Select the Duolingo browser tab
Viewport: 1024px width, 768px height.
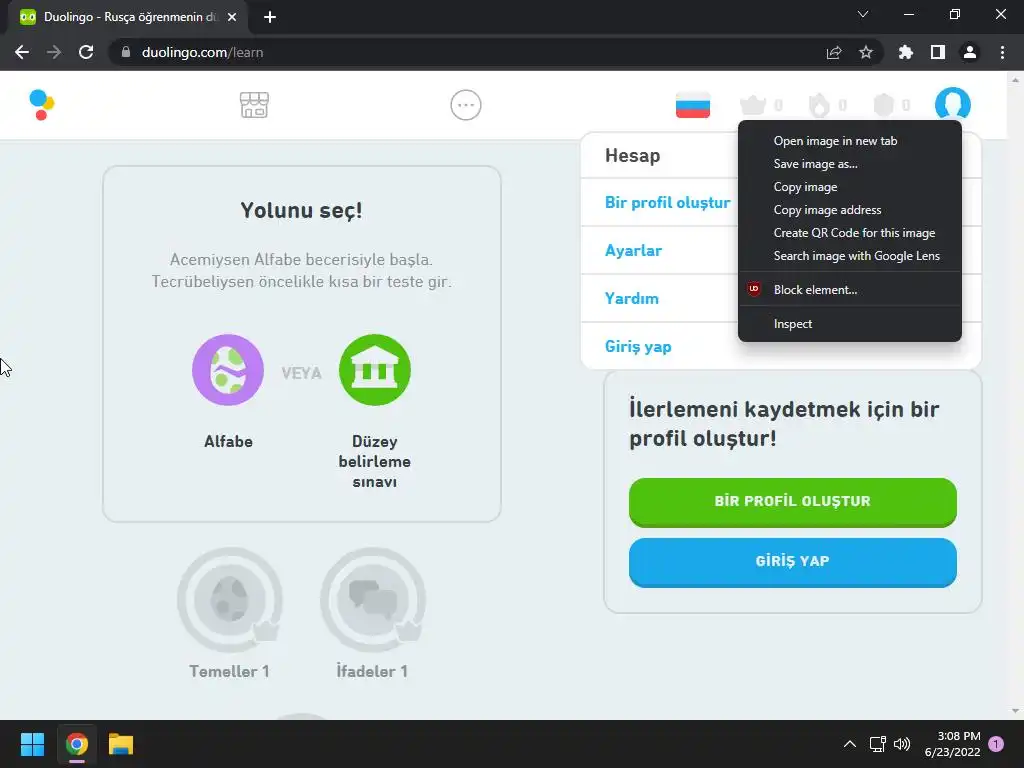127,17
